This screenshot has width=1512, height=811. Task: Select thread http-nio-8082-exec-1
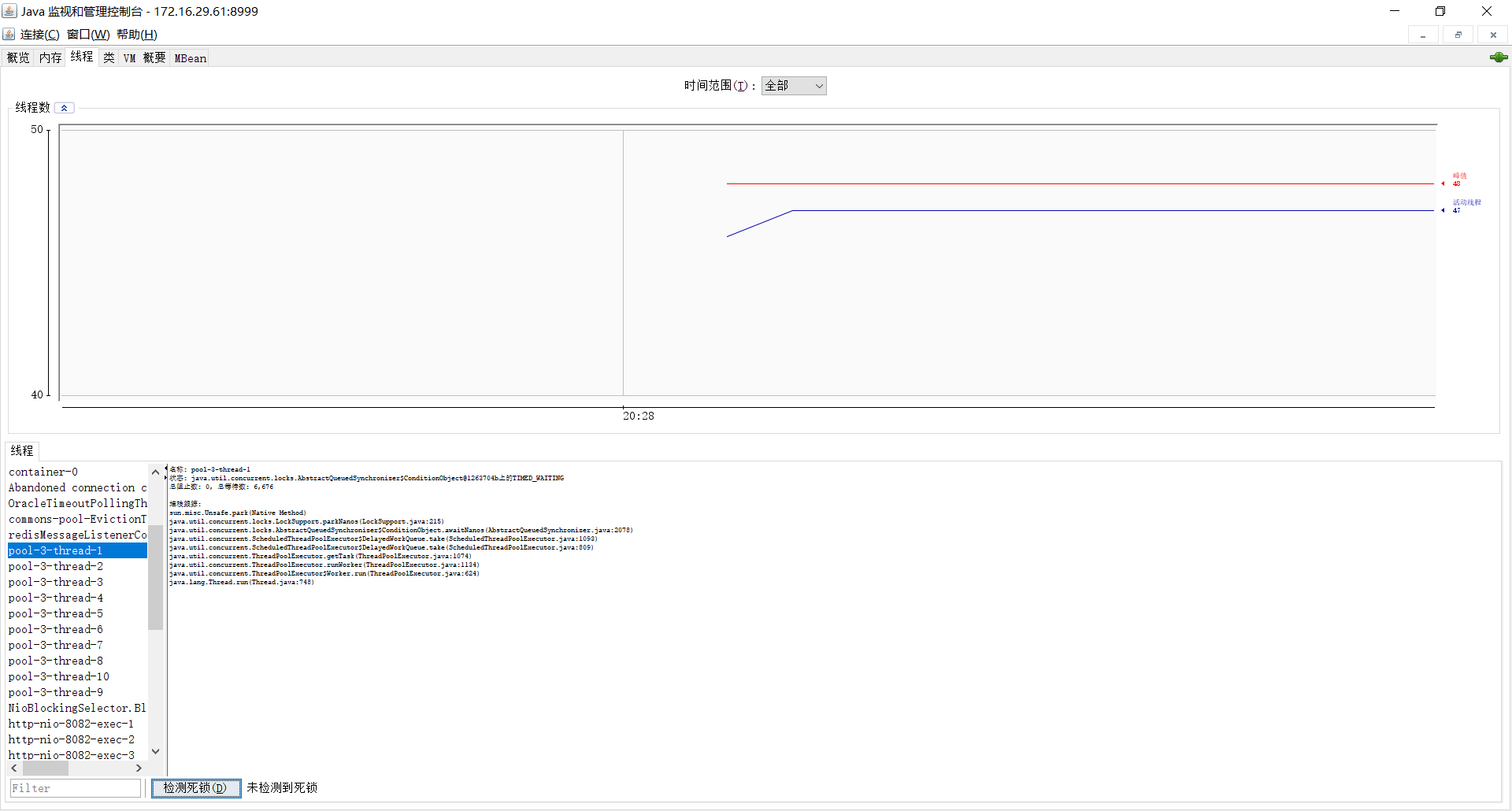click(77, 724)
